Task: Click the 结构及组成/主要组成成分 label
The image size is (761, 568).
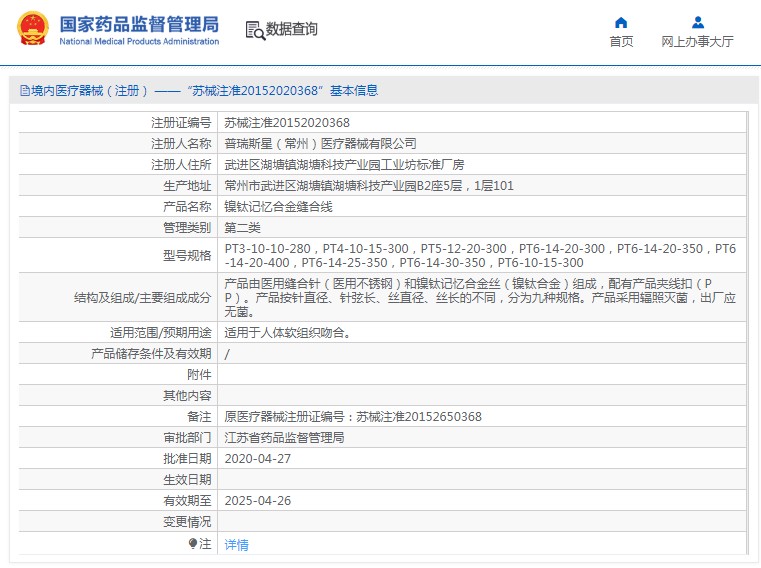Action: (143, 297)
